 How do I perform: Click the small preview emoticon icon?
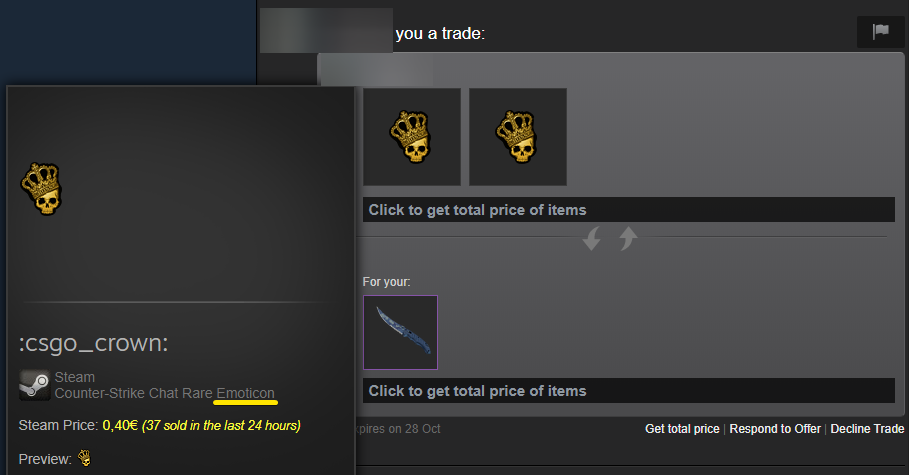point(85,458)
